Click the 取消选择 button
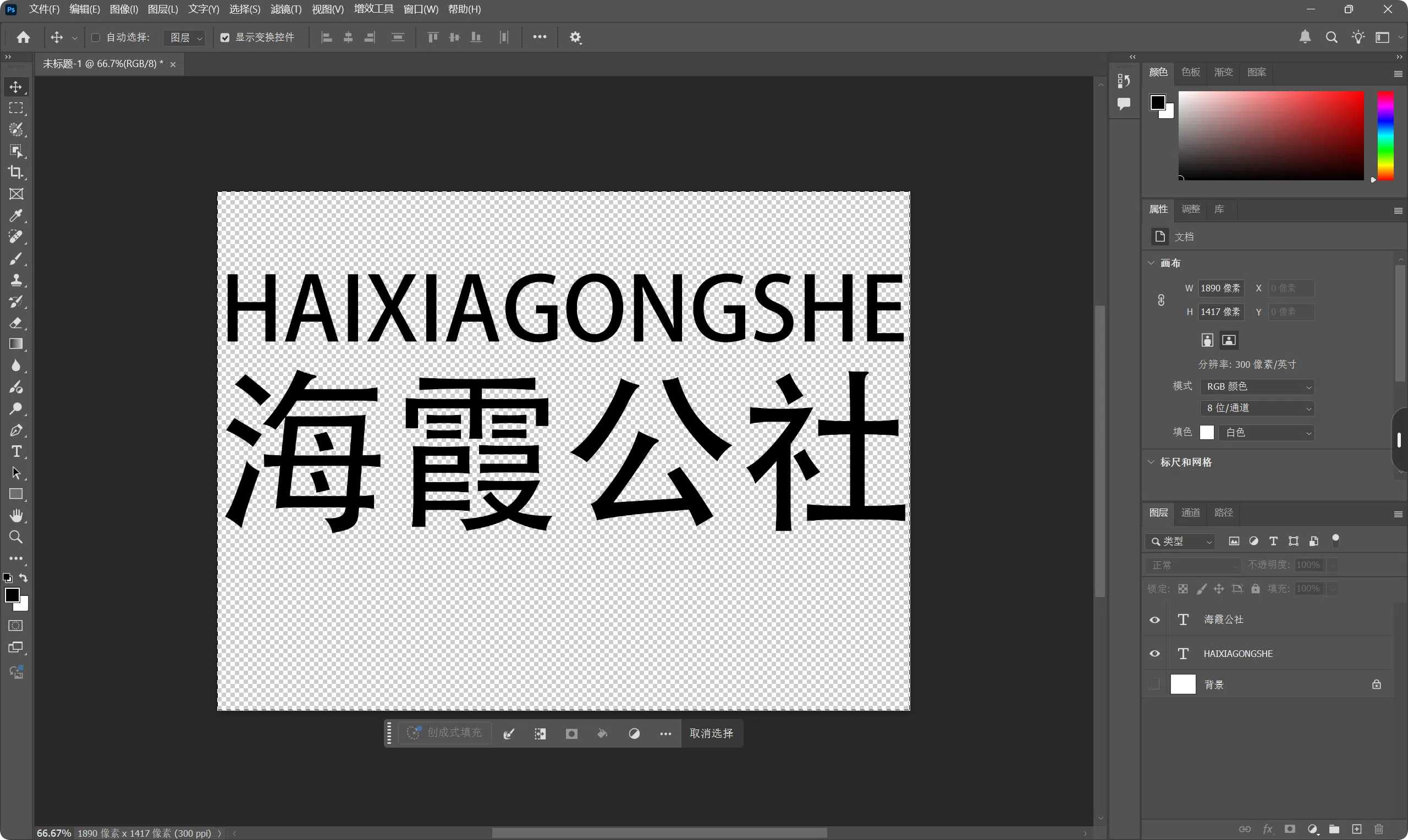Viewport: 1408px width, 840px height. coord(711,733)
